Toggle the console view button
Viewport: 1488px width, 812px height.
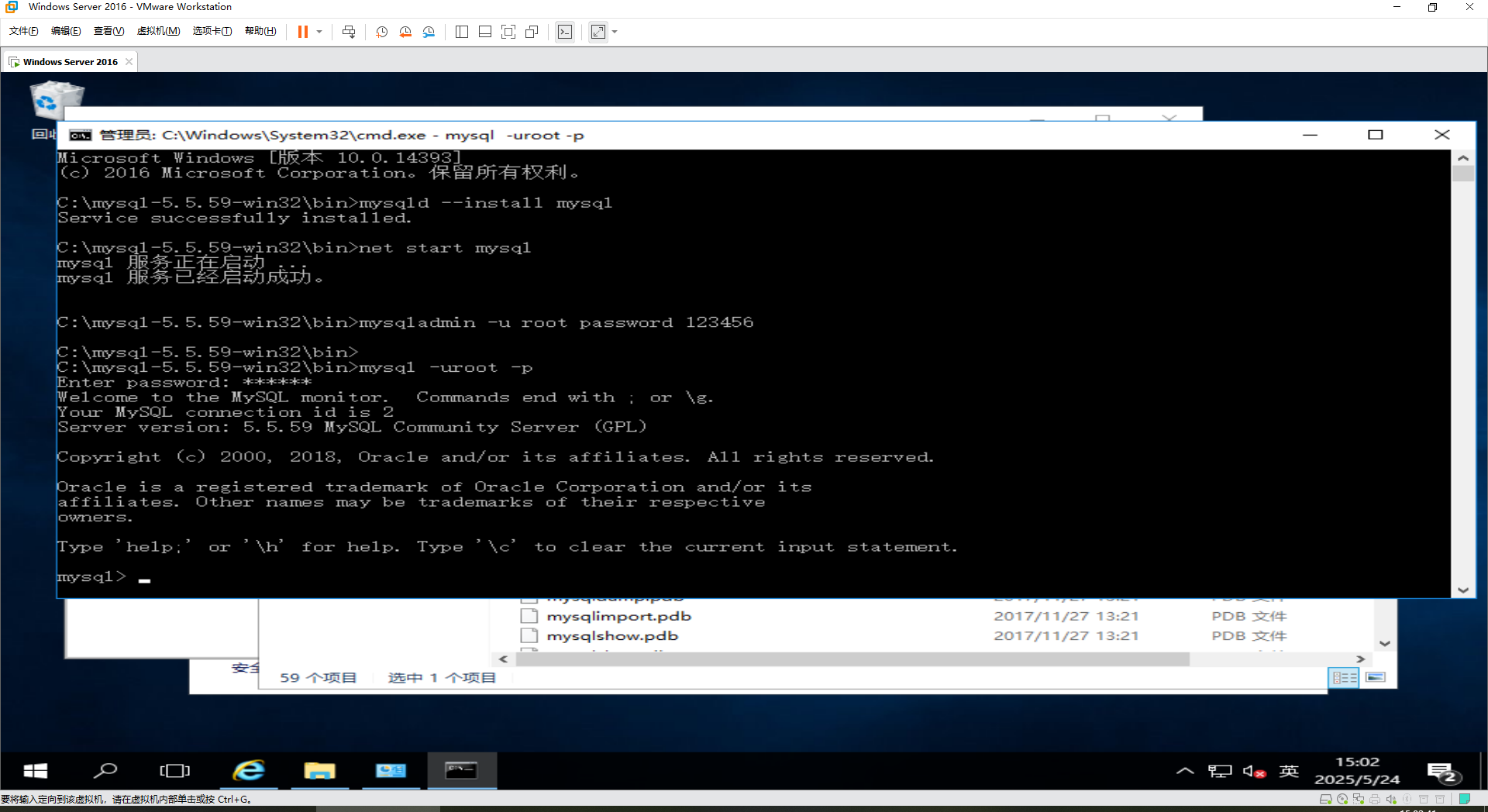(565, 32)
